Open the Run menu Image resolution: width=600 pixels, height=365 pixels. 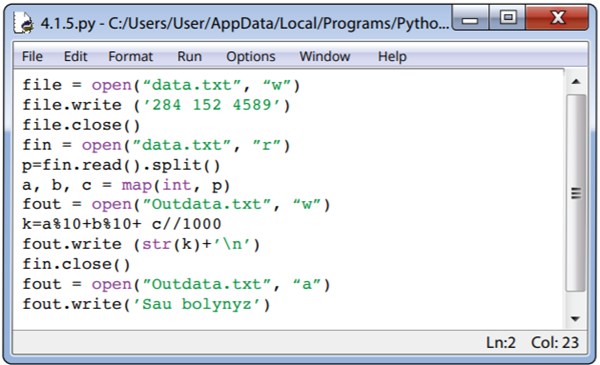pos(189,57)
